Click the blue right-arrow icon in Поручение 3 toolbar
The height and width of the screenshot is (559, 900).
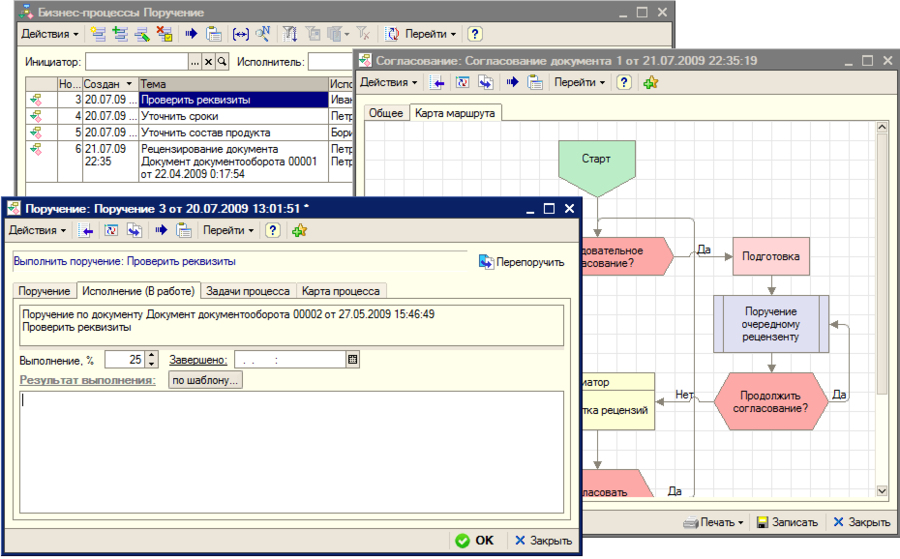pos(161,230)
